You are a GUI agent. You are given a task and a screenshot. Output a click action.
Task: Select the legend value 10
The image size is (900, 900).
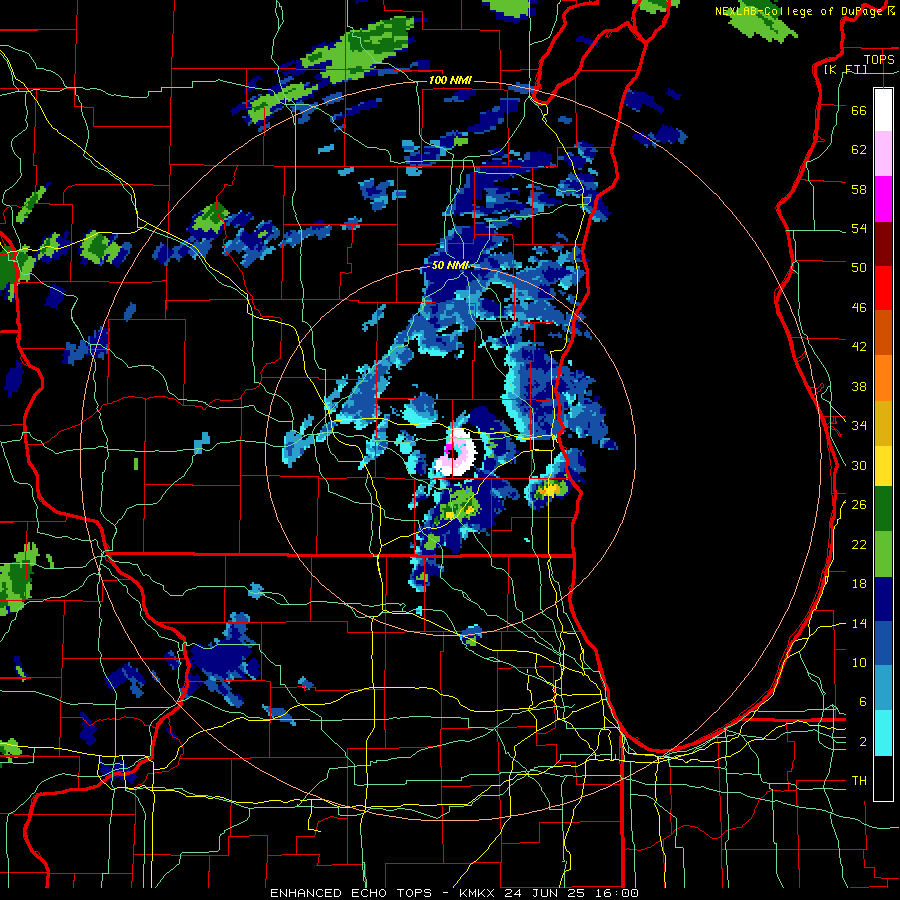click(859, 662)
